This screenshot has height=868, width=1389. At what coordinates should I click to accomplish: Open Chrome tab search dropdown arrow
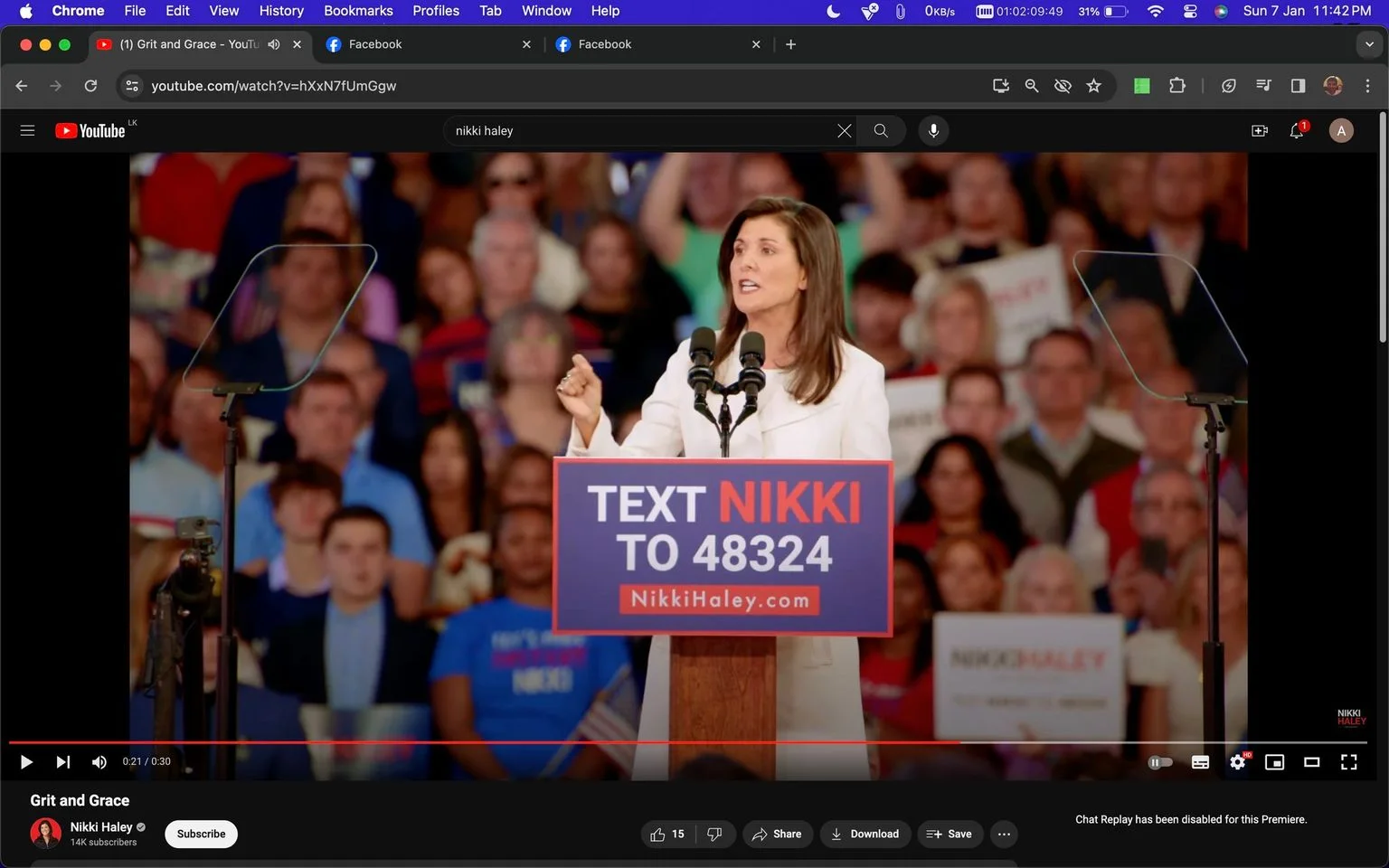1369,44
